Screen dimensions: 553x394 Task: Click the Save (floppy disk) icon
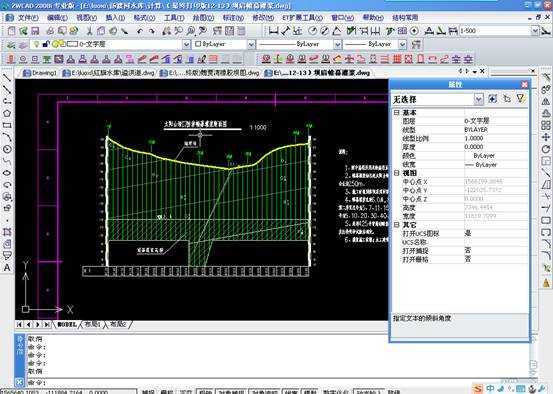coord(35,31)
